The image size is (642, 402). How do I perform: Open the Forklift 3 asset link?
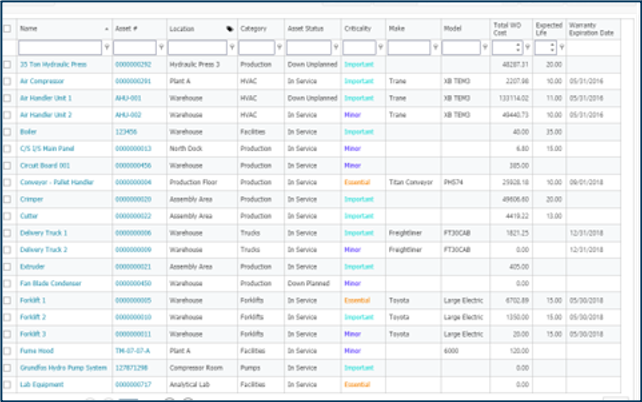(x=33, y=334)
